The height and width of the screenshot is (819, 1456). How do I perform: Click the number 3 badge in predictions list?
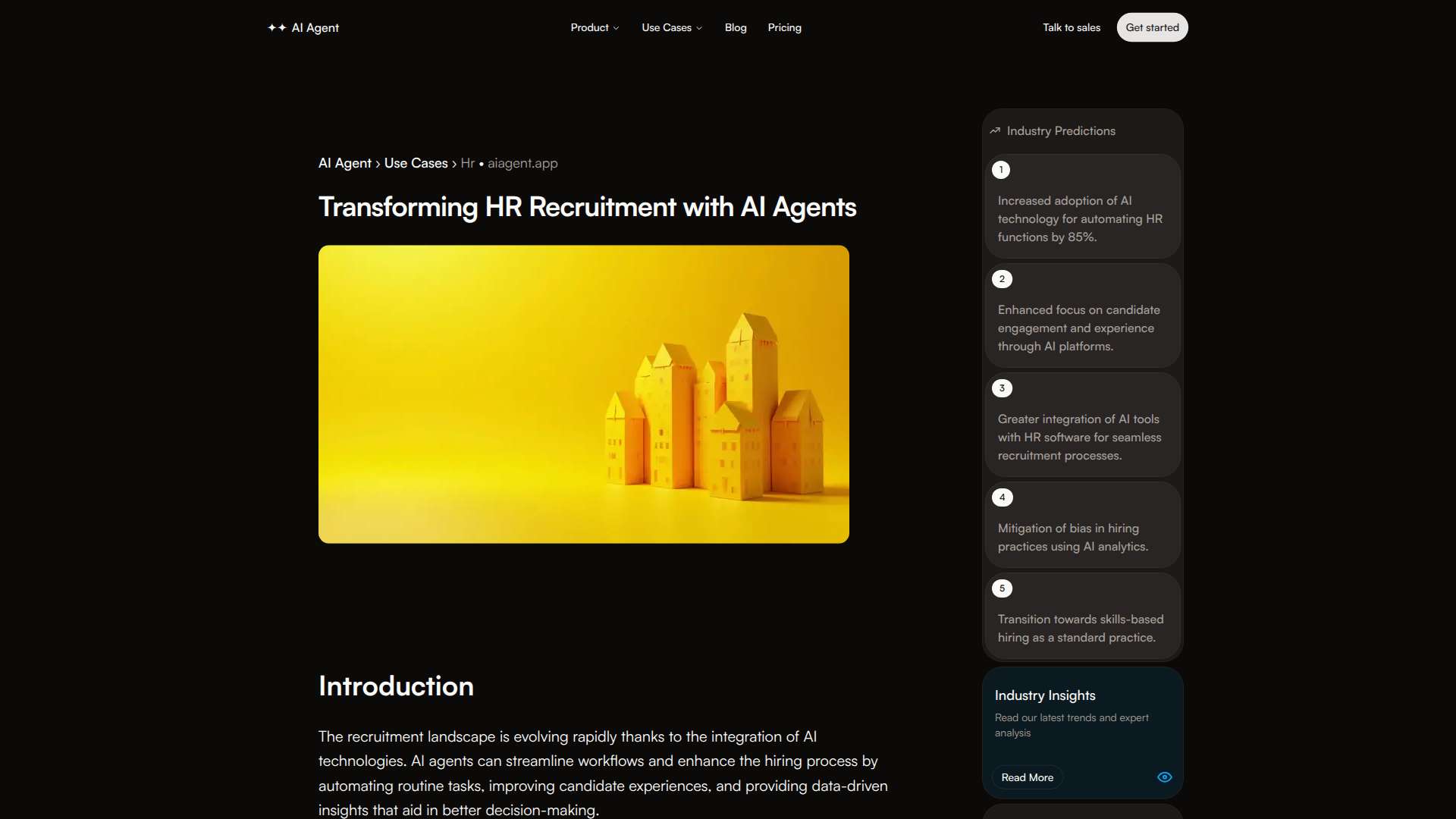pyautogui.click(x=1002, y=388)
